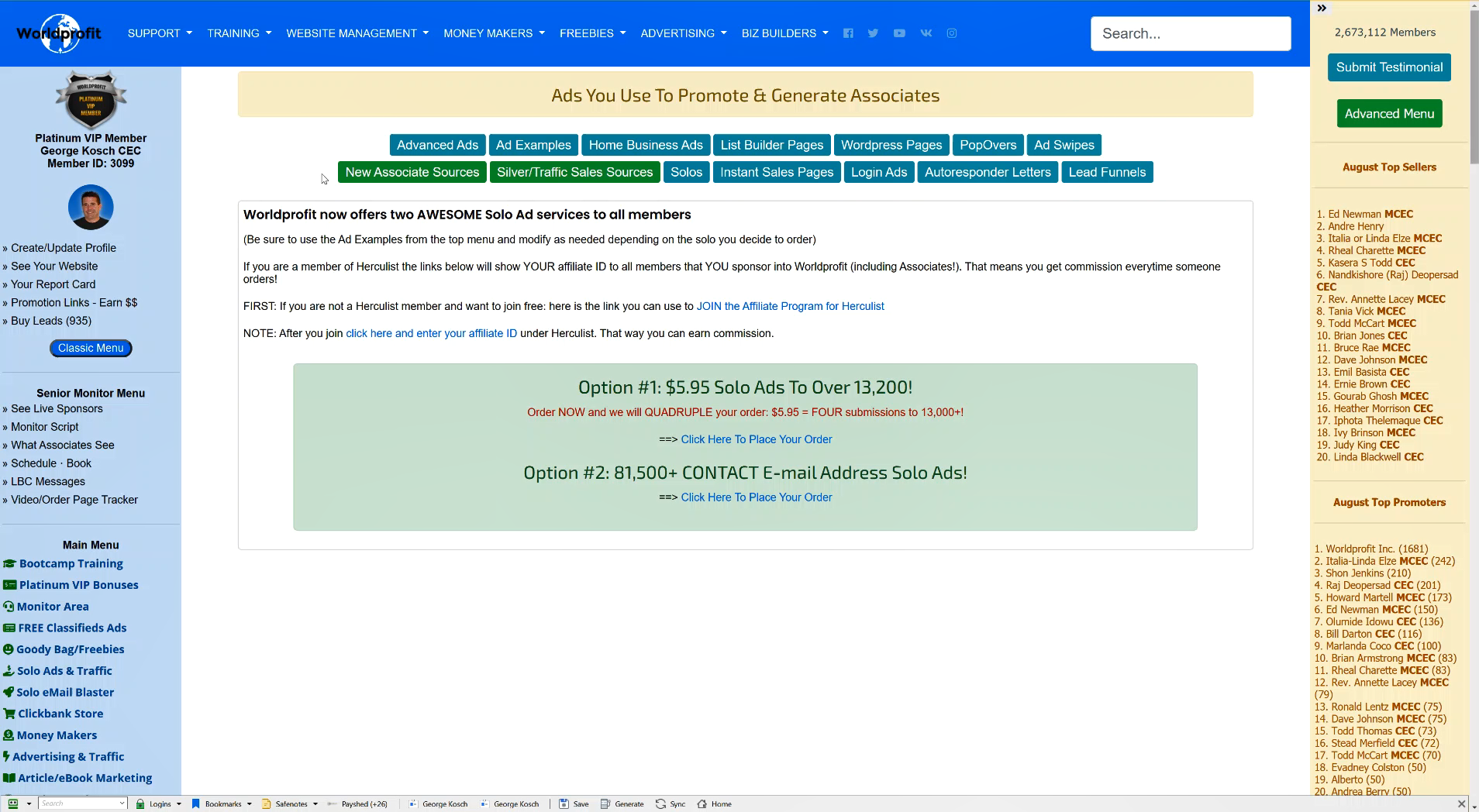Select the PopOvers tab
Screen dimensions: 1479x812
coord(988,145)
